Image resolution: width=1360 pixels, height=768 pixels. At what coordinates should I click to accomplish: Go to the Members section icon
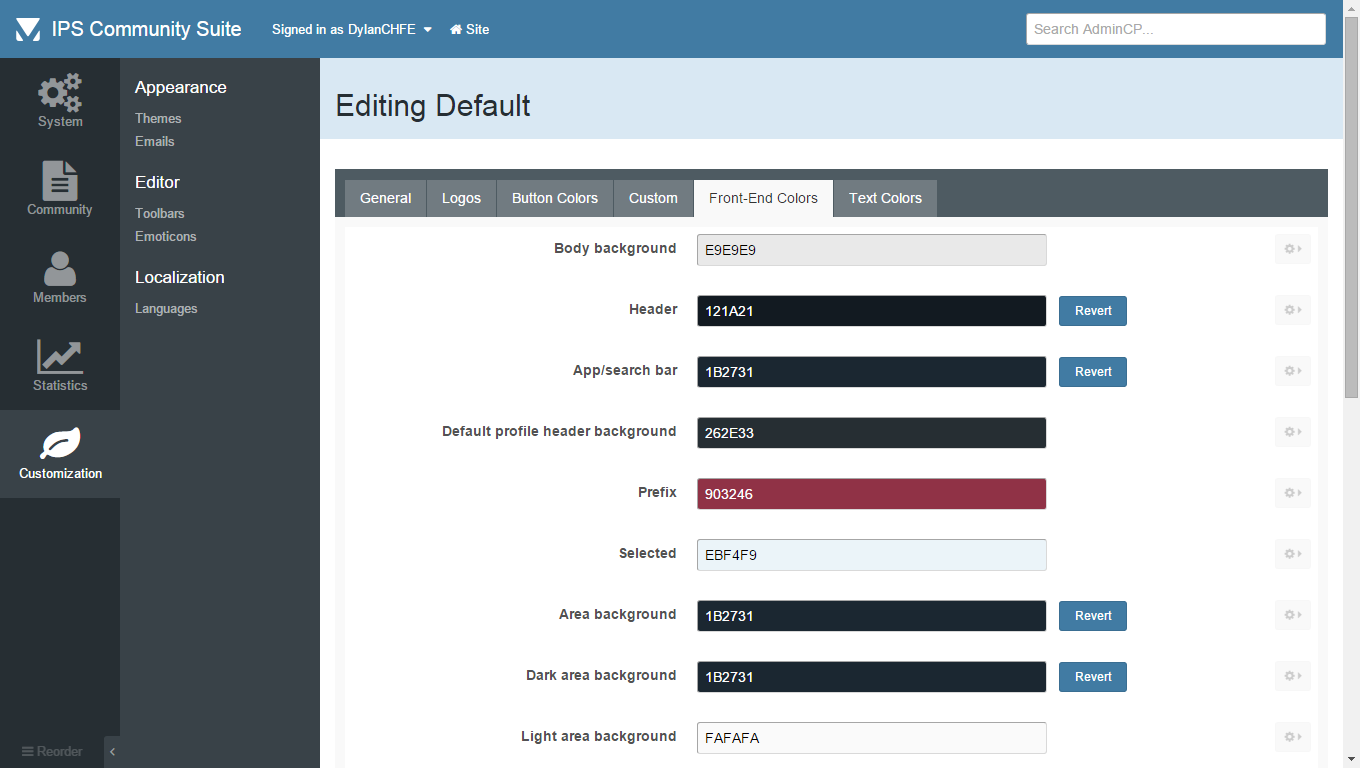pos(60,269)
